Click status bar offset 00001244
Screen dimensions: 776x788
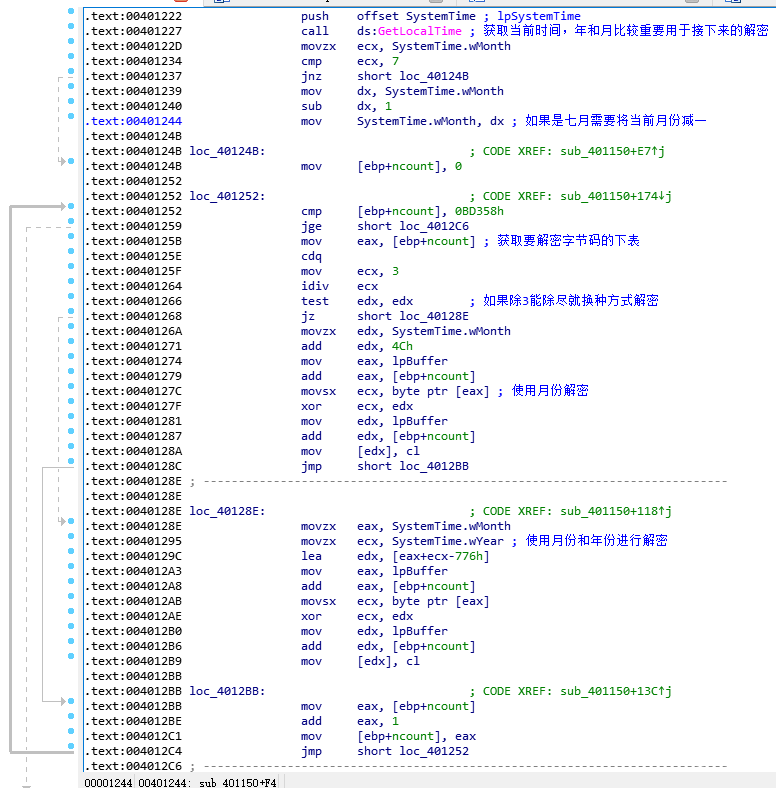click(x=108, y=782)
